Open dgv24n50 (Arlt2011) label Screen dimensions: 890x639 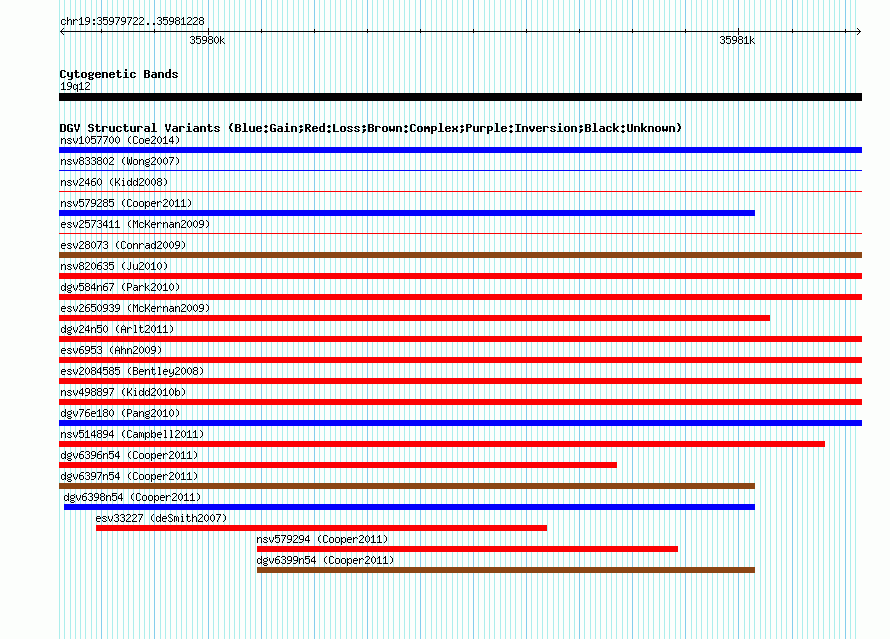[117, 329]
